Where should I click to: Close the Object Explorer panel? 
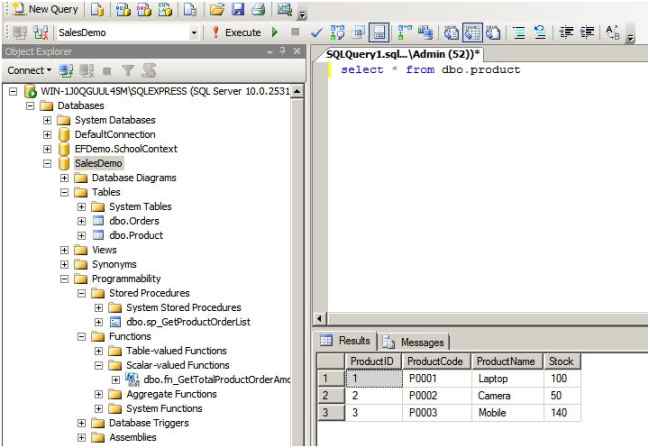[297, 51]
